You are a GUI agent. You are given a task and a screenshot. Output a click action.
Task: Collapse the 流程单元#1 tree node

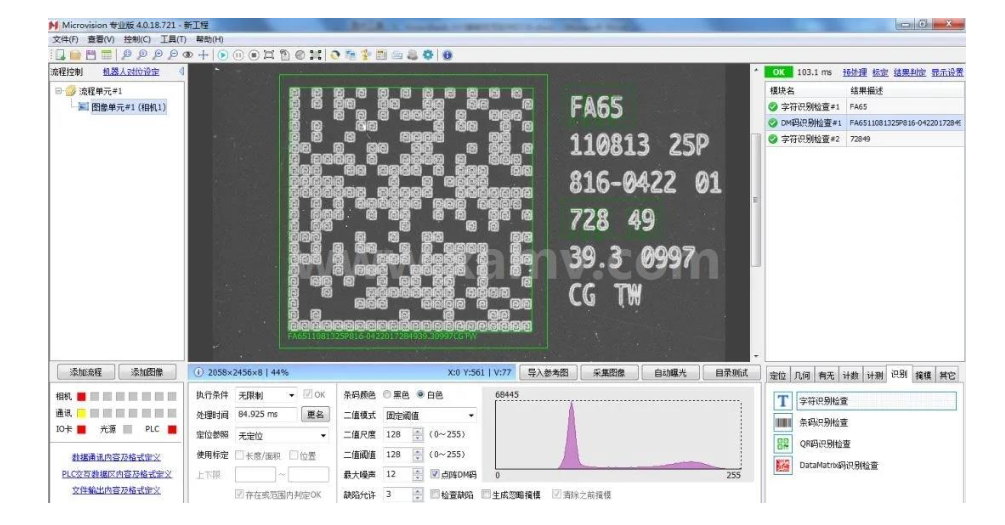59,91
